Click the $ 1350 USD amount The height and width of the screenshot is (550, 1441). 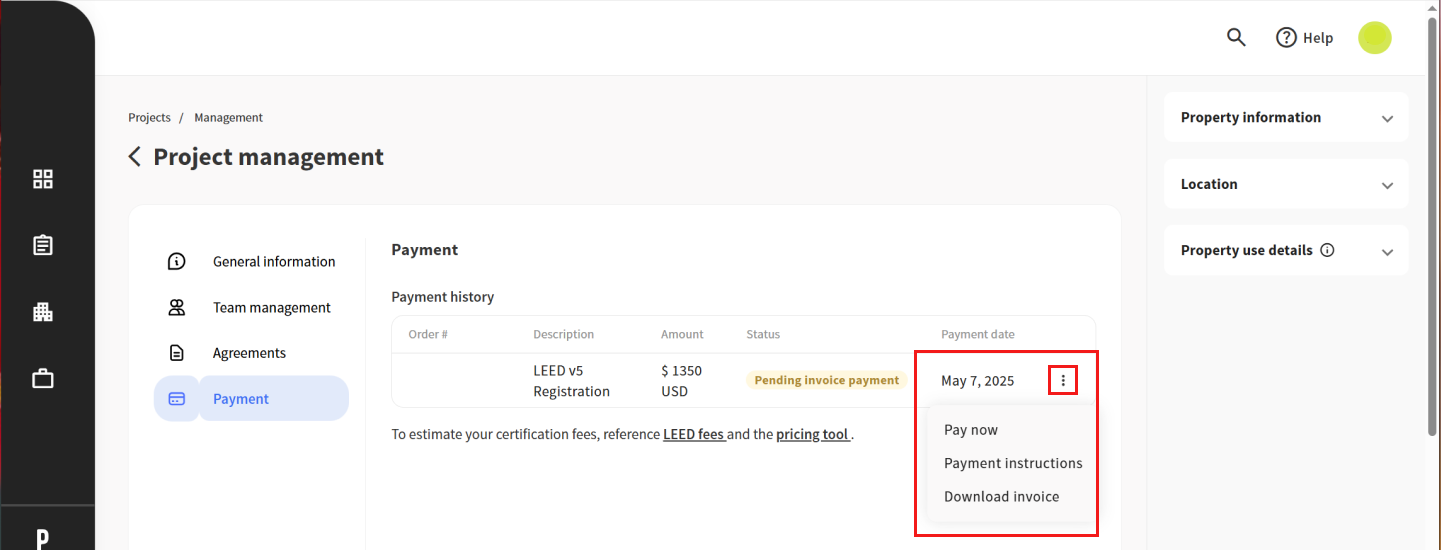point(682,381)
